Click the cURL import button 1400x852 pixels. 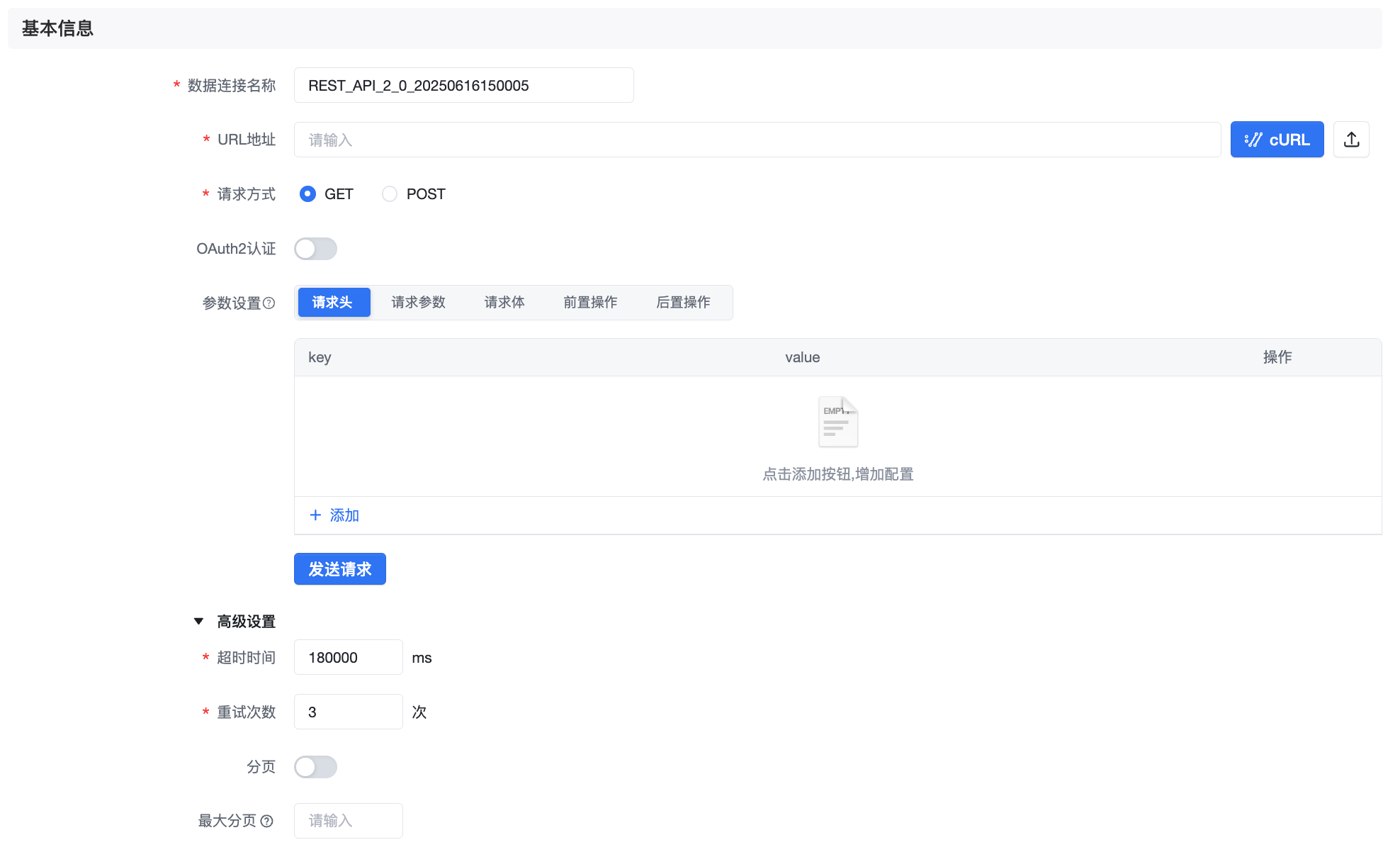[x=1277, y=140]
